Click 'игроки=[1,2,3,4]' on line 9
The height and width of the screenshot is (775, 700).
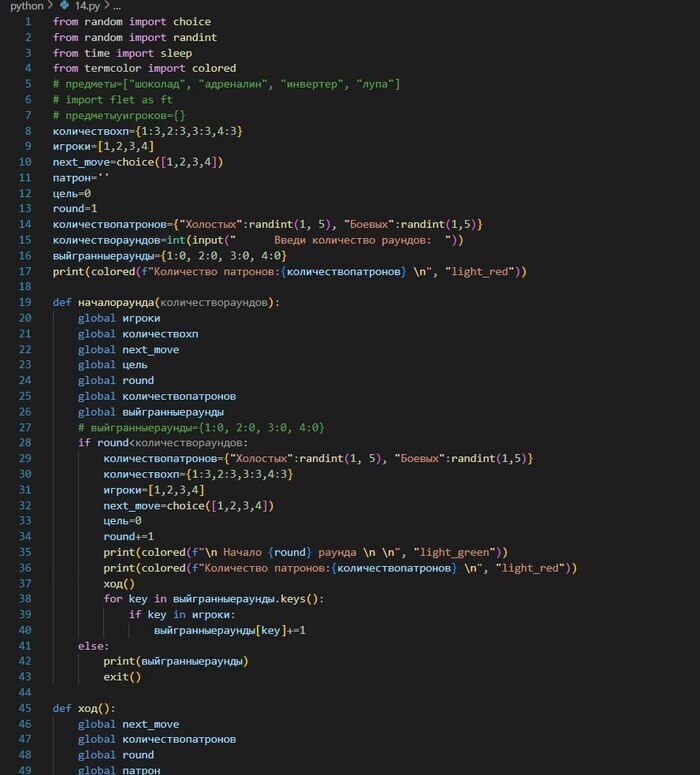point(103,146)
